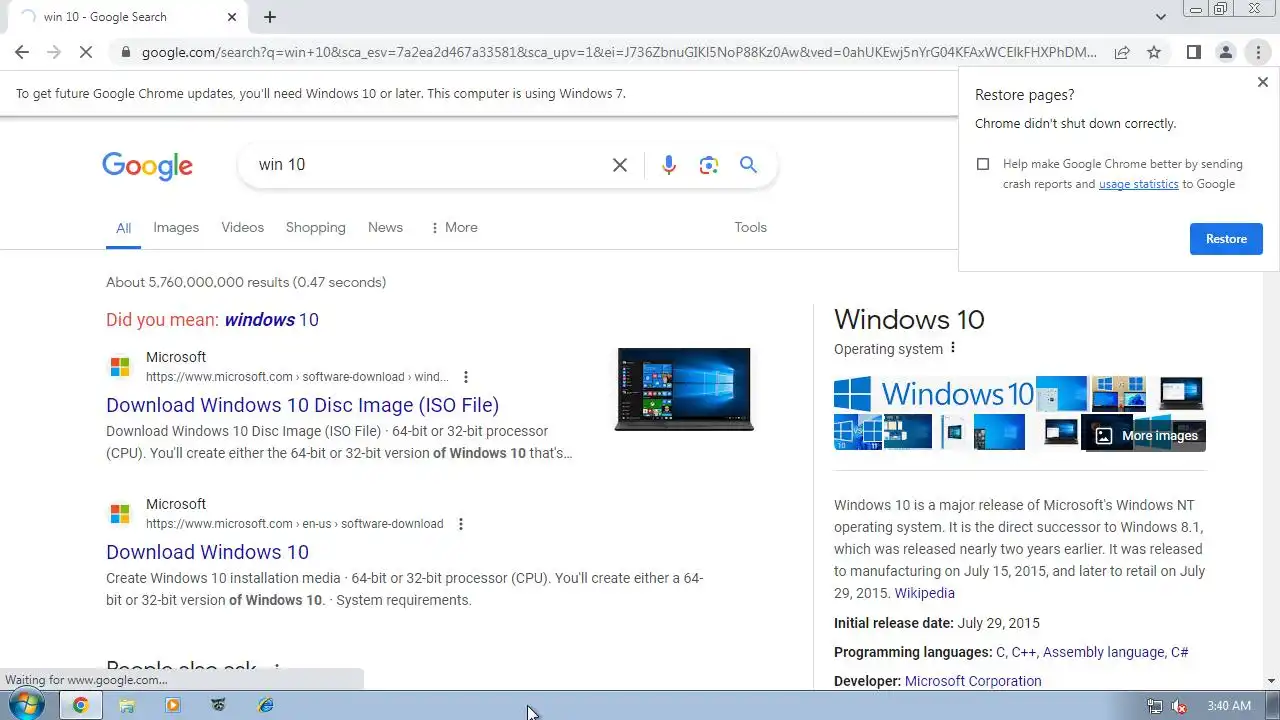Open knowledge panel options beside Operating system
Image resolution: width=1280 pixels, height=720 pixels.
[952, 348]
